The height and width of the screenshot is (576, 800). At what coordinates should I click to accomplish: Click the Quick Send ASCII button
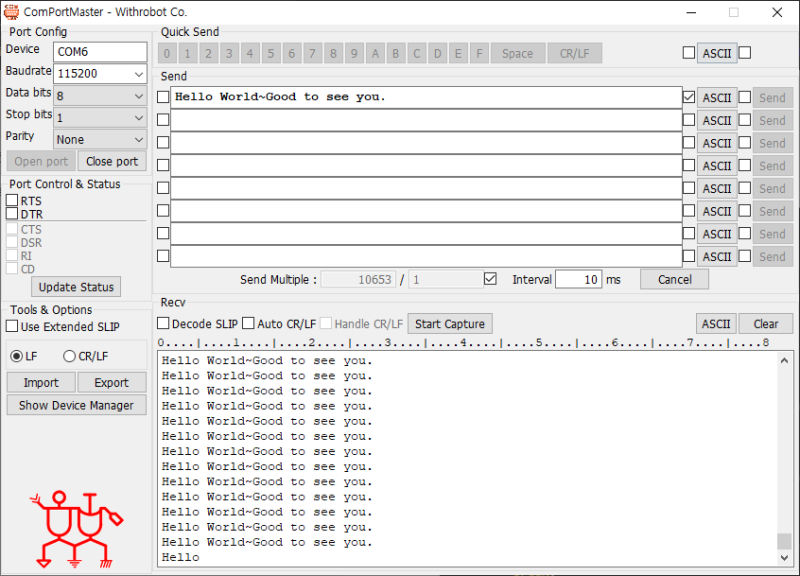tap(717, 53)
